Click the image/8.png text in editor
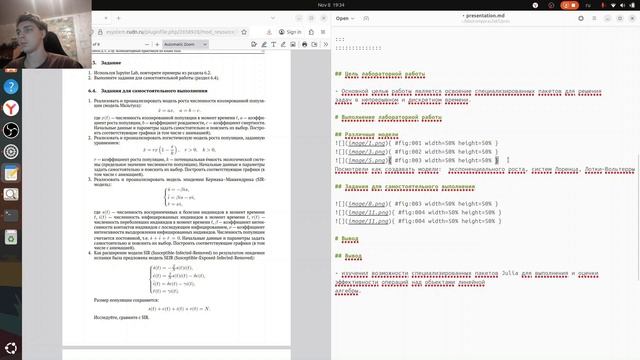Screen dimensions: 640x360 (x=367, y=204)
